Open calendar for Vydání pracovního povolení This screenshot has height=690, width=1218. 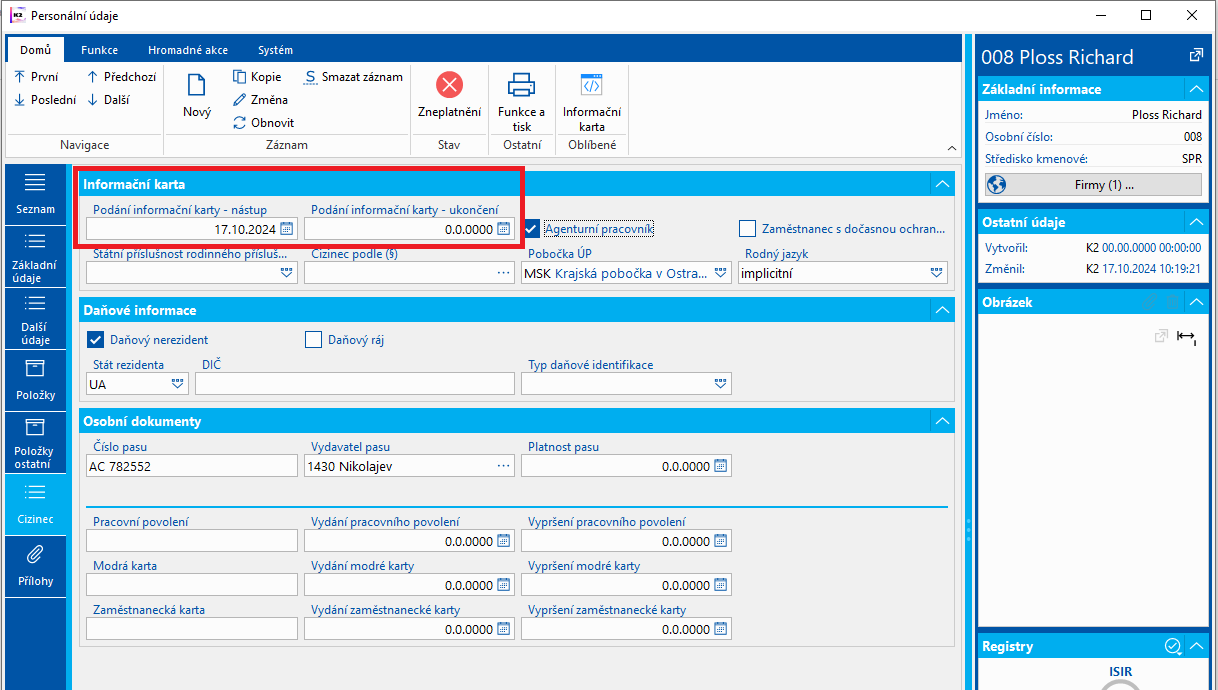point(503,541)
